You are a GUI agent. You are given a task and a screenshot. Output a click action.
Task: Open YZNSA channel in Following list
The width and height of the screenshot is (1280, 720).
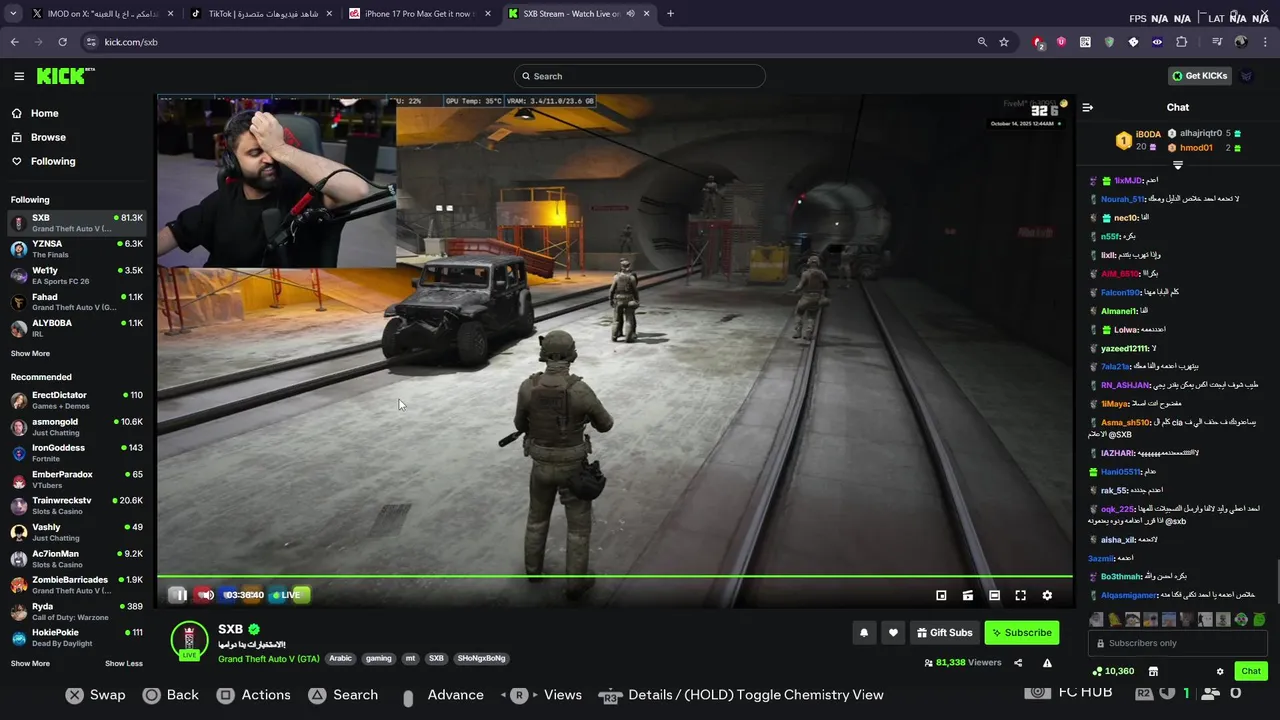coord(77,249)
